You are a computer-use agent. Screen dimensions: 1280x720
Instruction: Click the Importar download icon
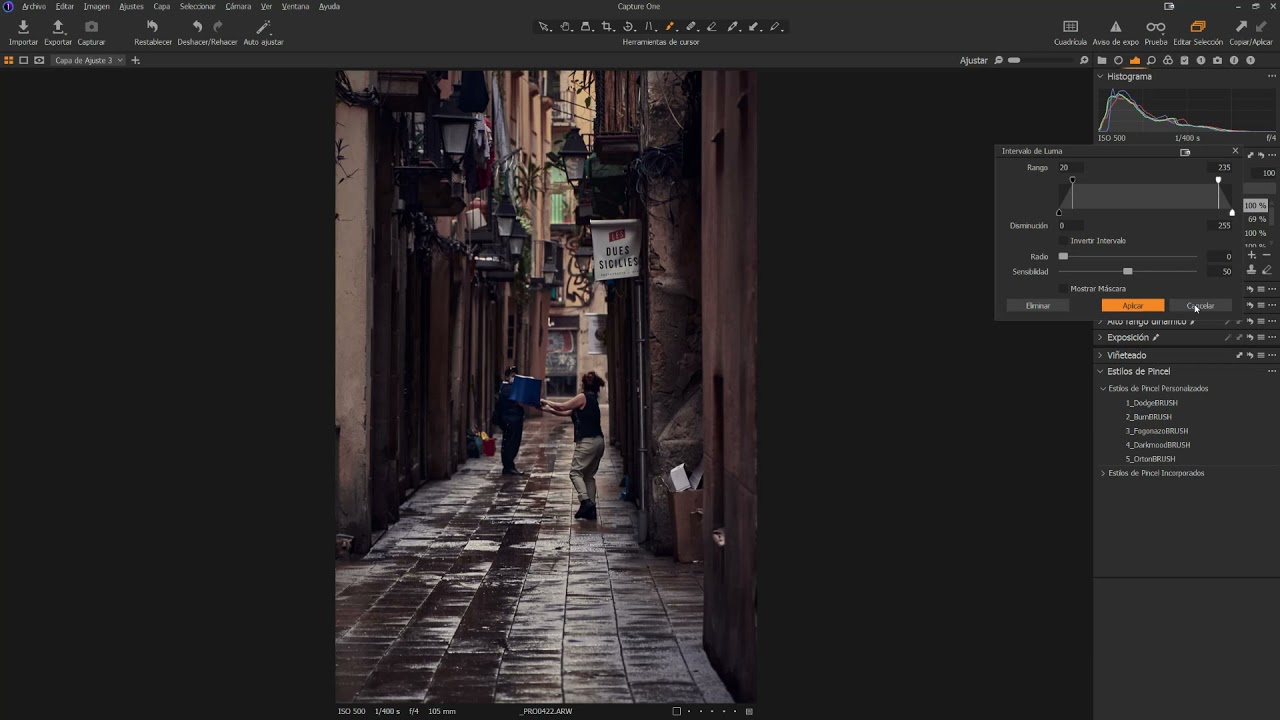pyautogui.click(x=23, y=27)
